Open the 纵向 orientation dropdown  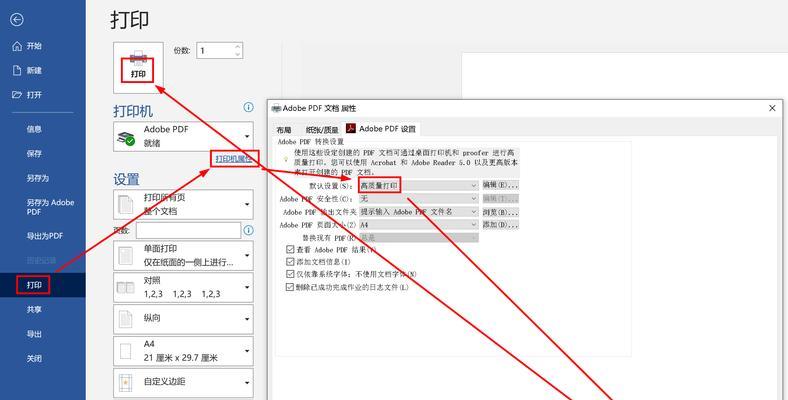click(183, 319)
